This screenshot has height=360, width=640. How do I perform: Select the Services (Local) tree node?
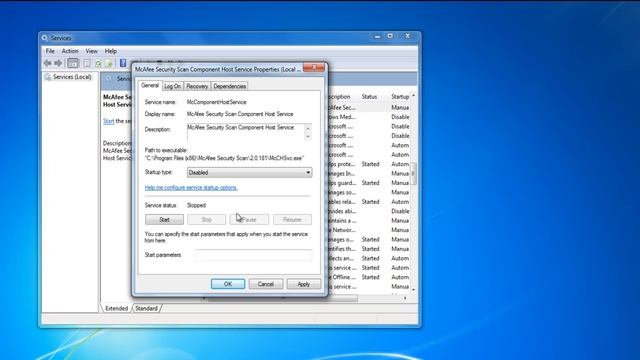(x=72, y=77)
